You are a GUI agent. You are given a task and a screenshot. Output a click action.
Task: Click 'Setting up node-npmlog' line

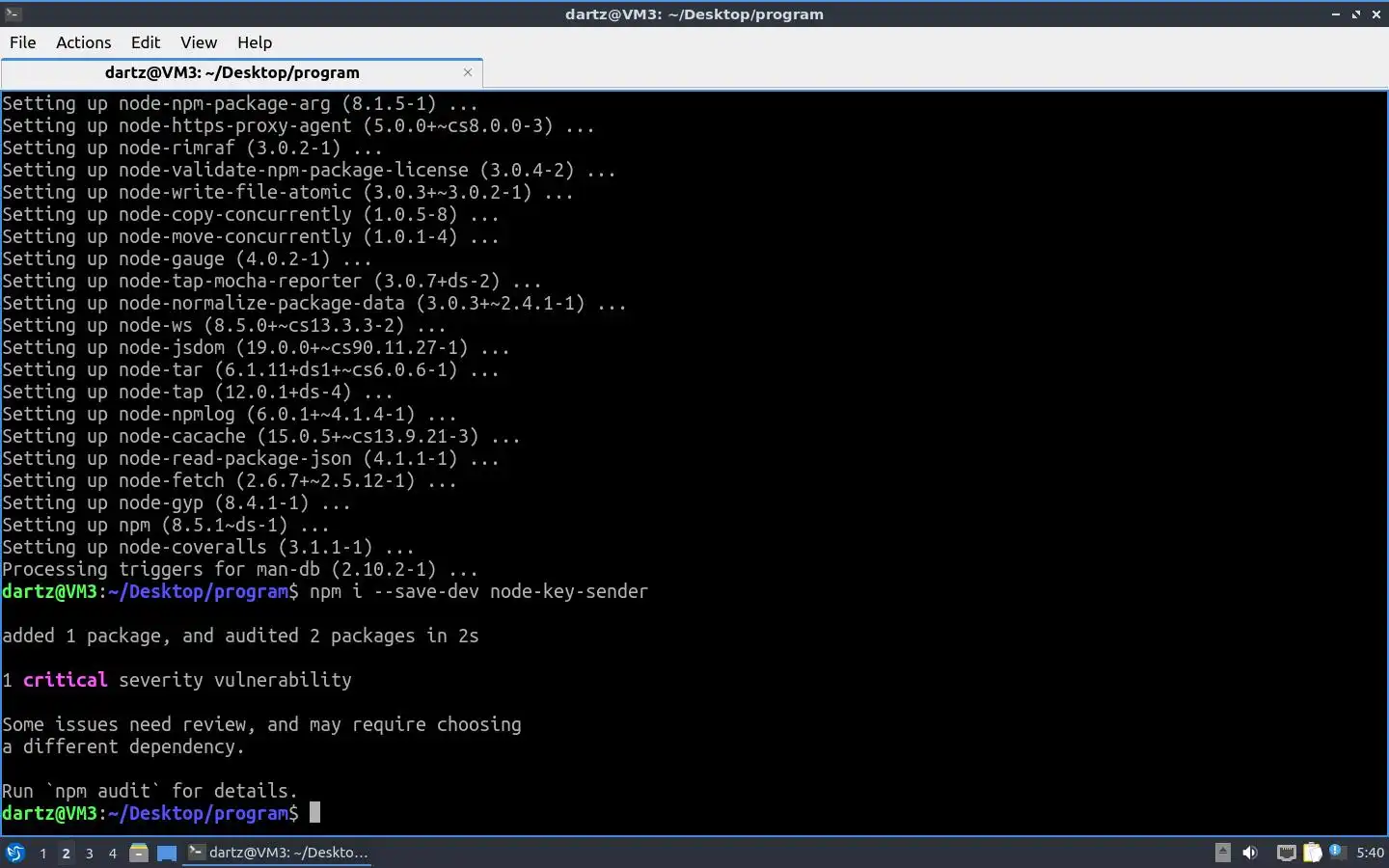[x=230, y=414]
